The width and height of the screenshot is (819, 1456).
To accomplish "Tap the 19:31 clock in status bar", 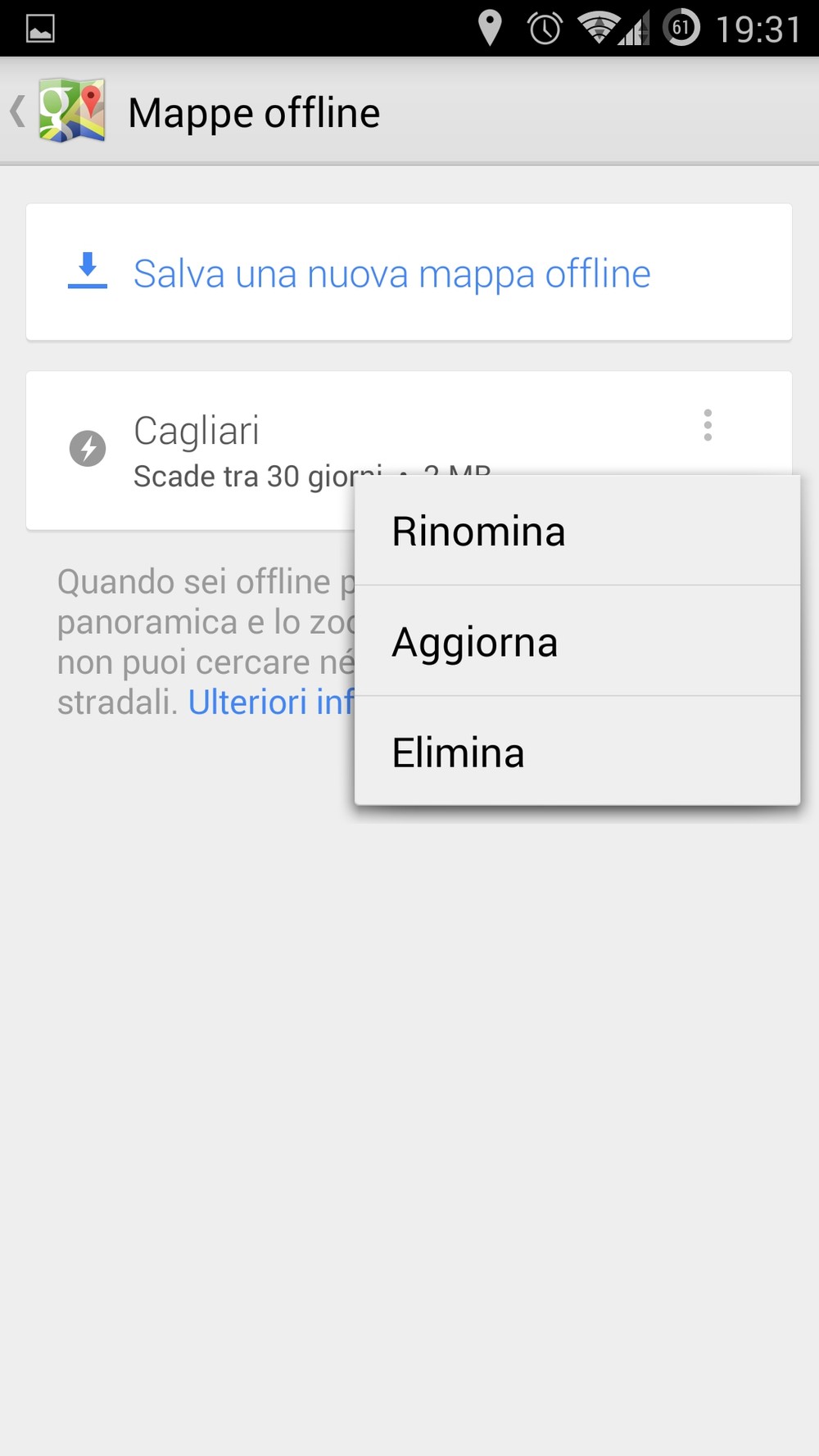I will click(758, 29).
